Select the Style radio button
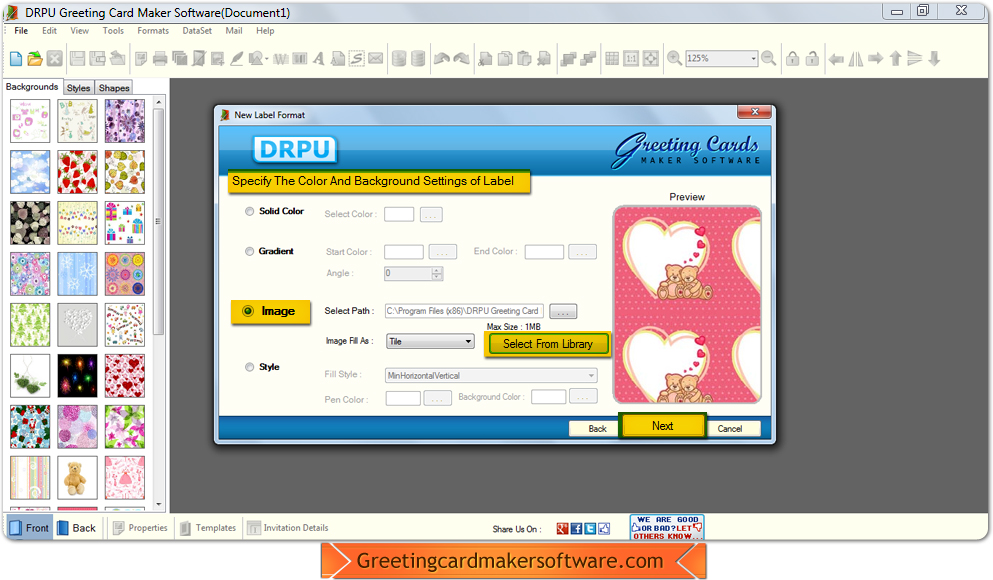Image resolution: width=993 pixels, height=580 pixels. [x=250, y=367]
